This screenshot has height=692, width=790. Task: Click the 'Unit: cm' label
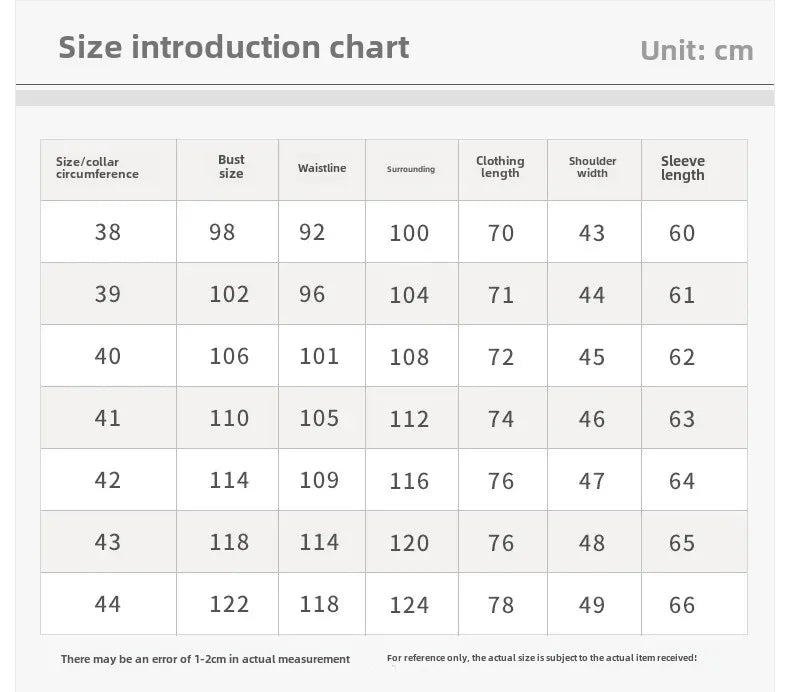(697, 51)
